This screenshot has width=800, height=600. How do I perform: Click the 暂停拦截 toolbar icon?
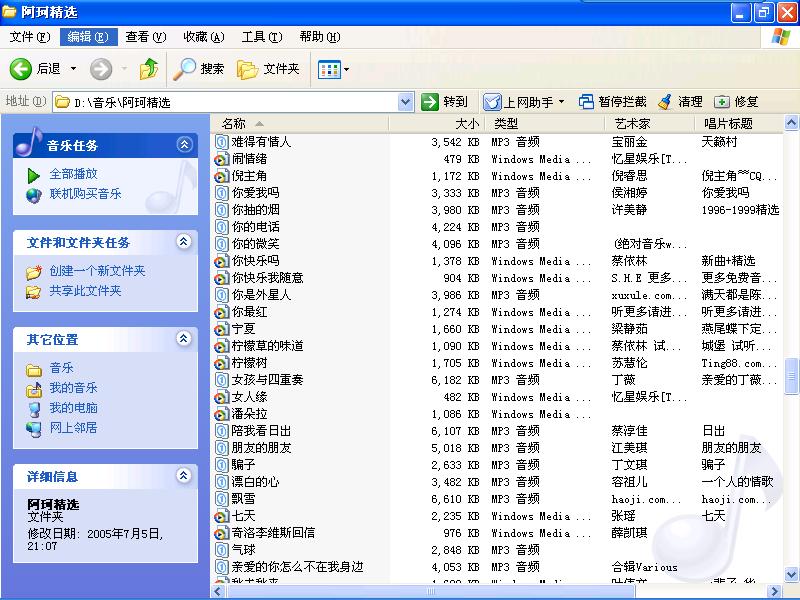pyautogui.click(x=587, y=102)
